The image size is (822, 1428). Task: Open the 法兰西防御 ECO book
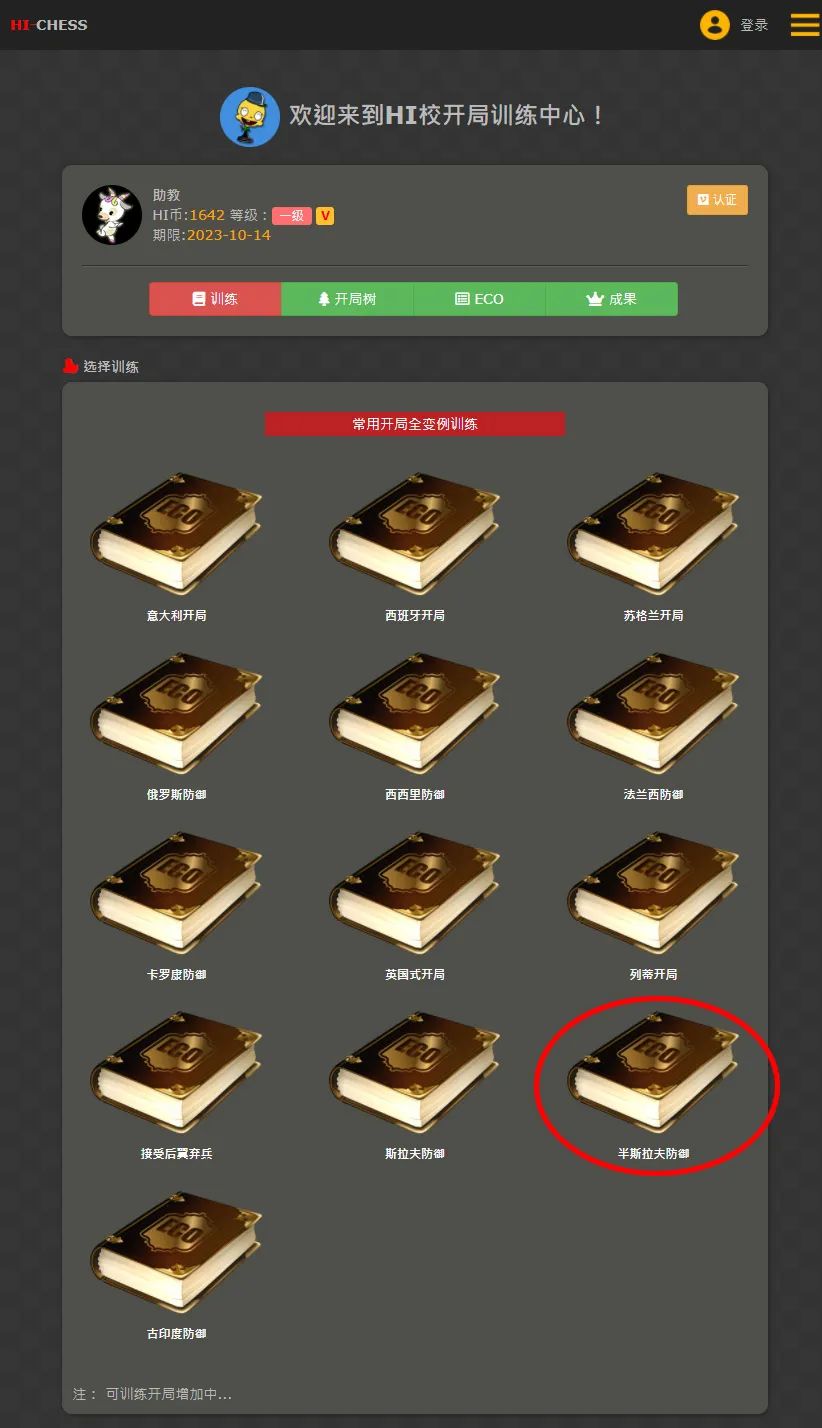coord(653,712)
